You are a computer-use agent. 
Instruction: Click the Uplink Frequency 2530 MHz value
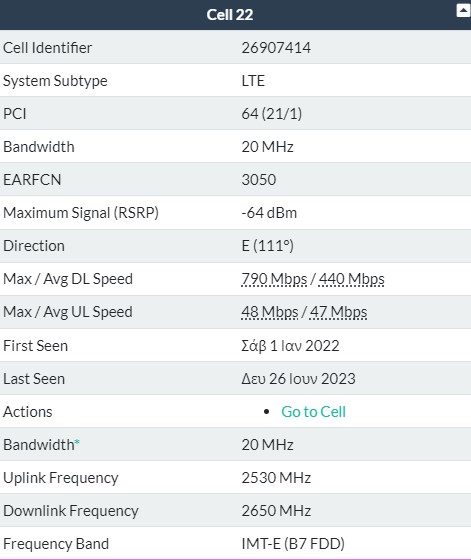pyautogui.click(x=276, y=478)
